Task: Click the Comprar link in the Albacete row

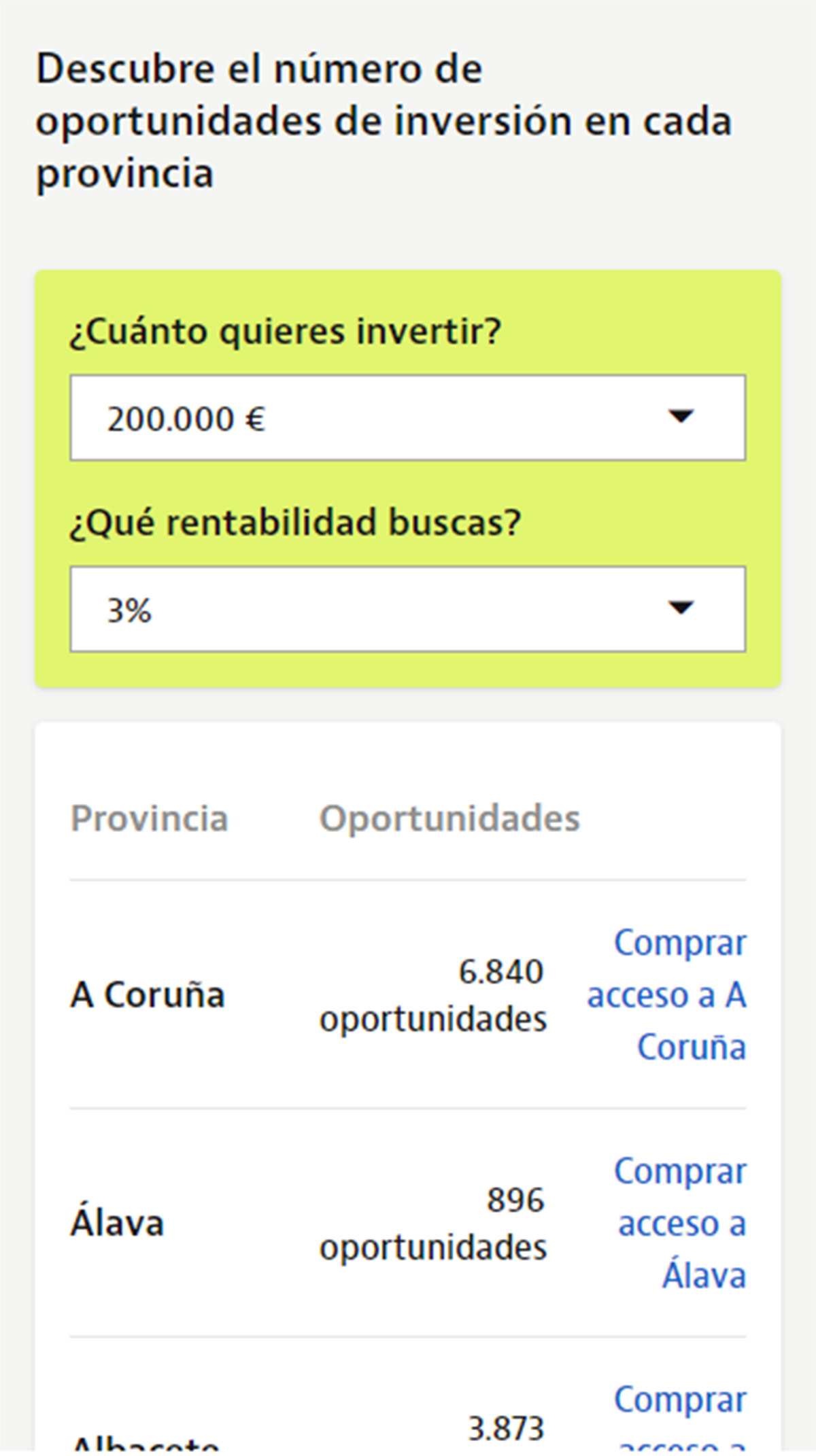Action: (680, 1400)
